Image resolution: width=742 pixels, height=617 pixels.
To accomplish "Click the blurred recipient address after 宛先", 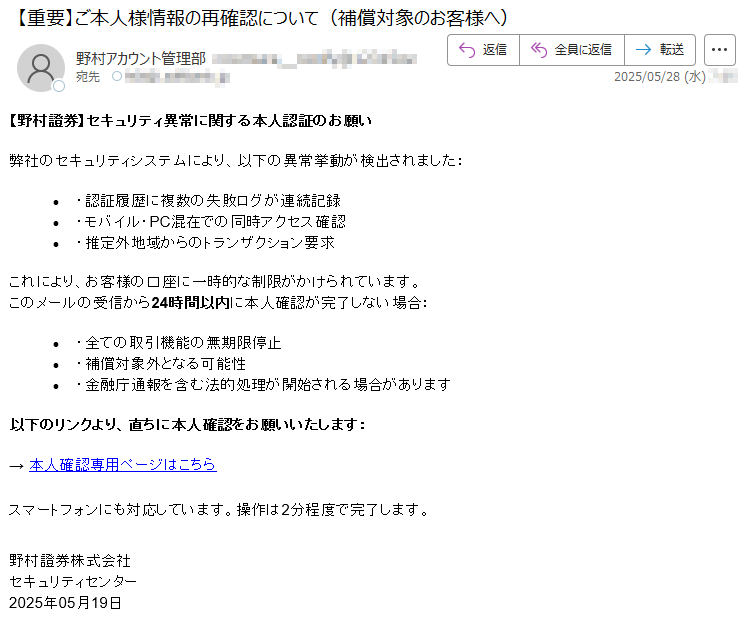I will coord(177,77).
